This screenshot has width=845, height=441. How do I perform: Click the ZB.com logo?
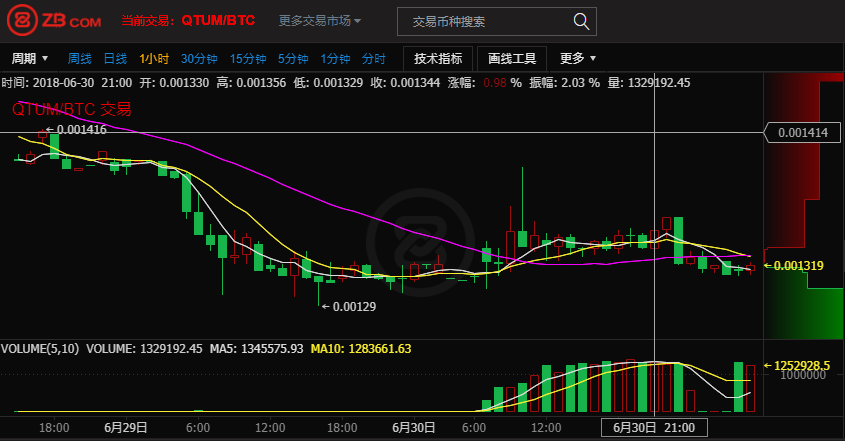coord(57,20)
